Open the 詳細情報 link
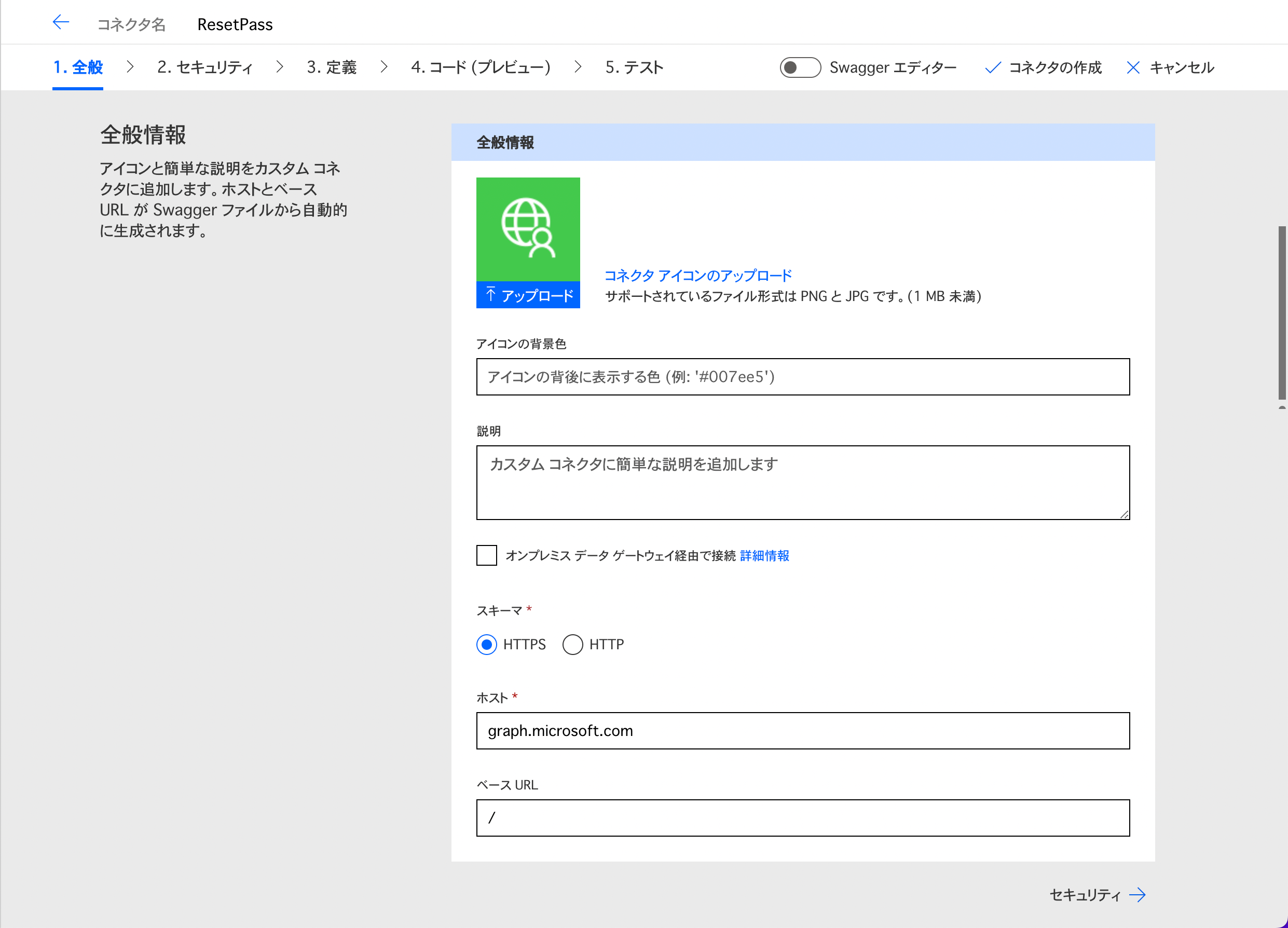Image resolution: width=1288 pixels, height=928 pixels. [764, 555]
